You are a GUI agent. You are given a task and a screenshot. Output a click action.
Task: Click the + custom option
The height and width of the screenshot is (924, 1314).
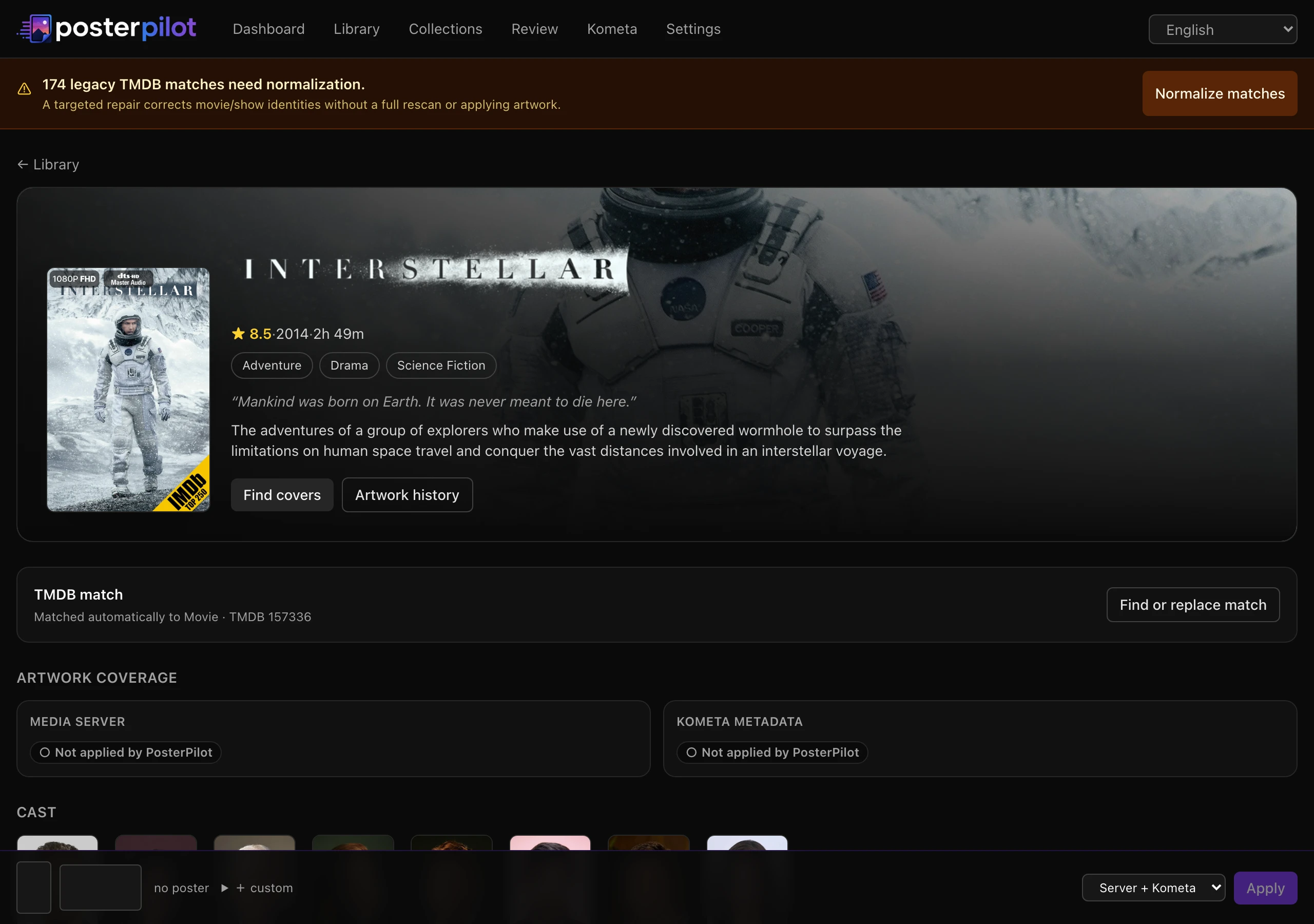coord(264,888)
